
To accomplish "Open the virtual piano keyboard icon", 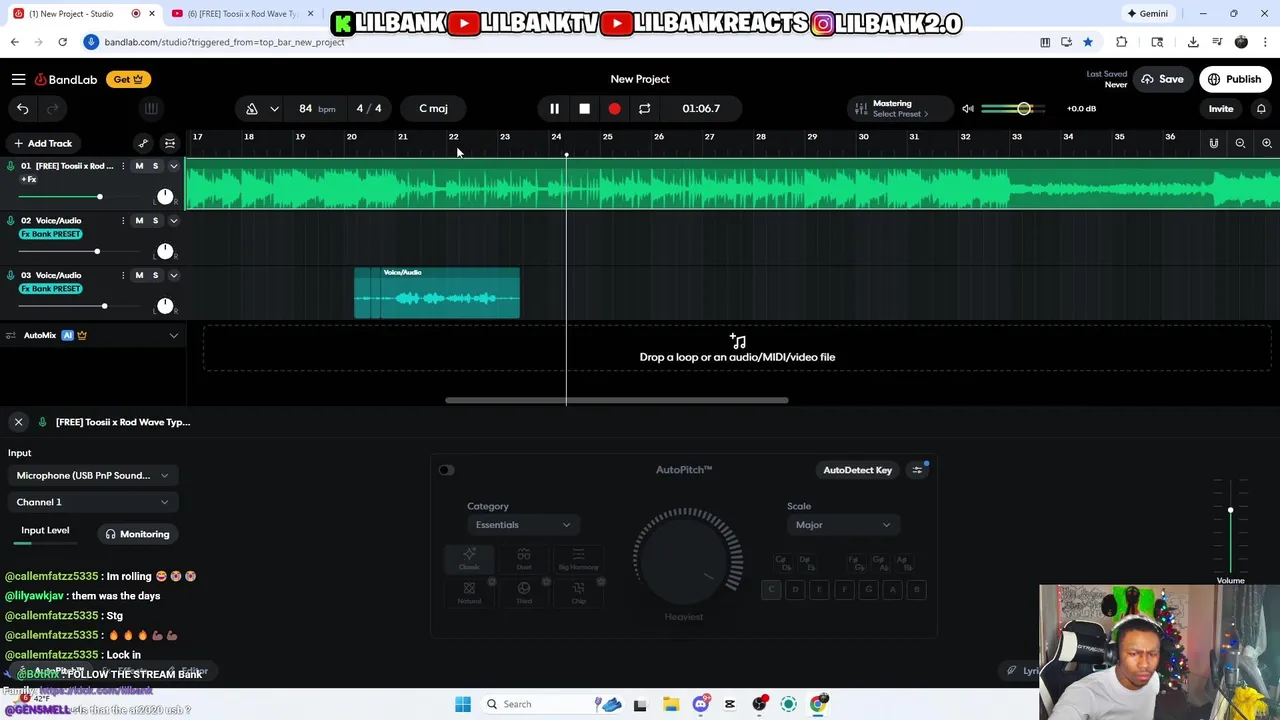I will 151,108.
